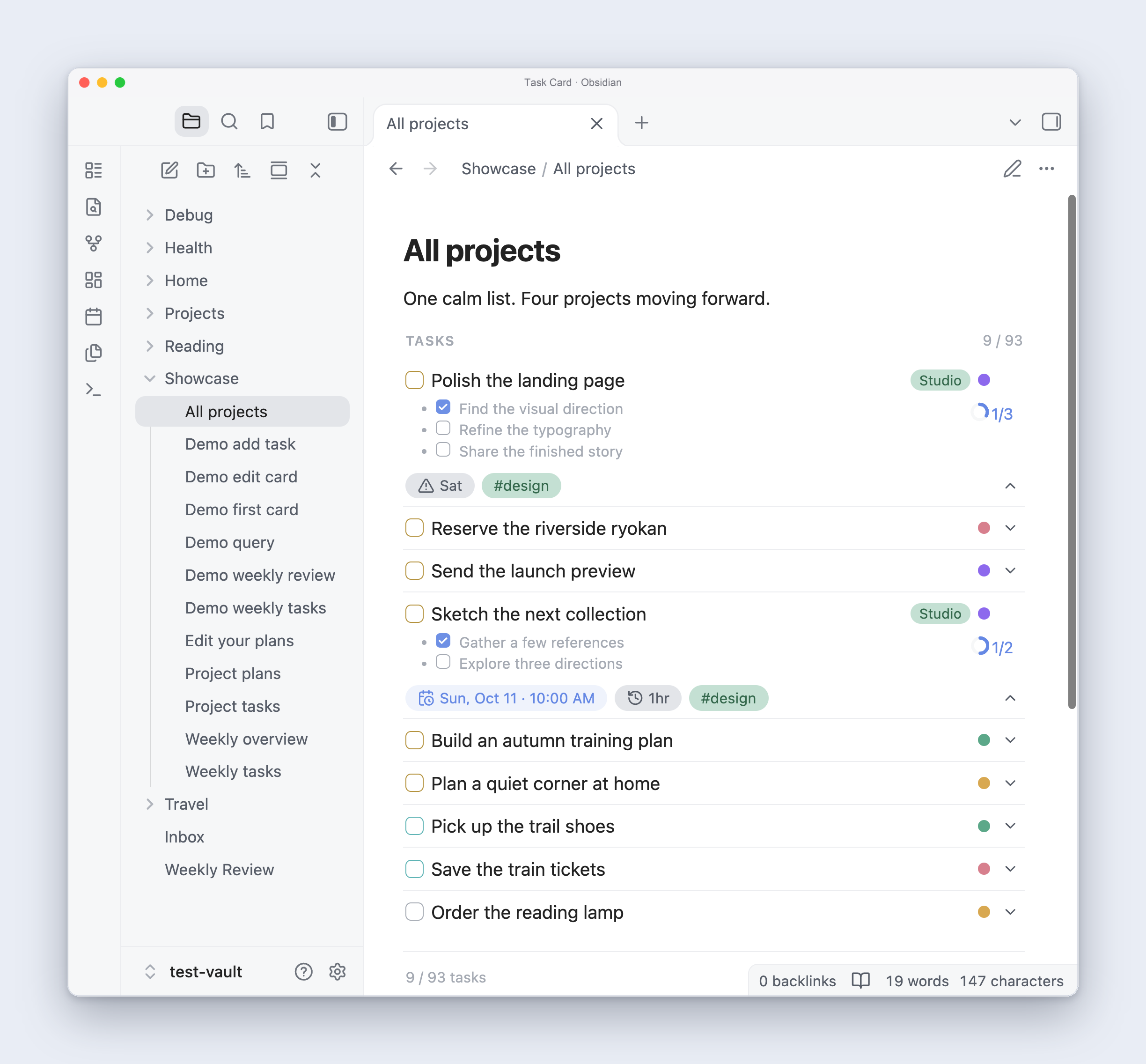Viewport: 1146px width, 1064px height.
Task: Expand the Projects folder in sidebar
Action: coord(150,313)
